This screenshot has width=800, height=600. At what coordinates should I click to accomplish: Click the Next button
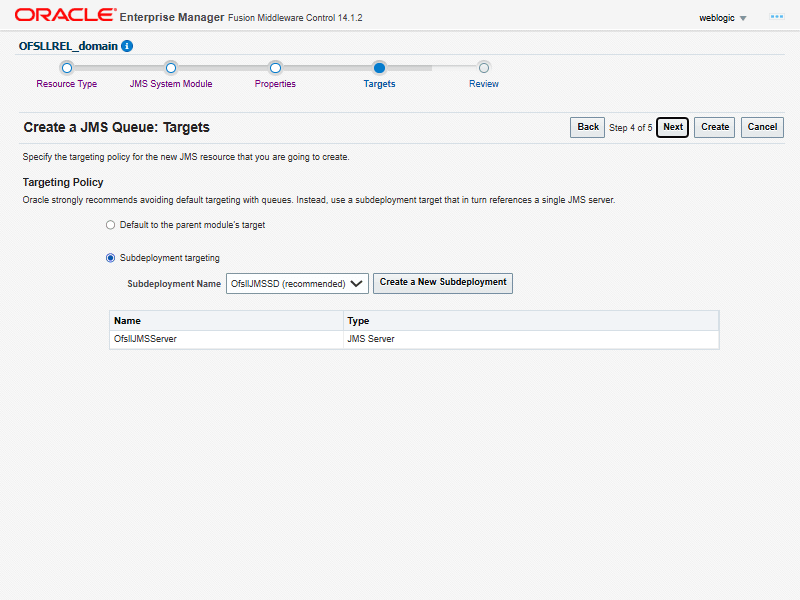(672, 127)
